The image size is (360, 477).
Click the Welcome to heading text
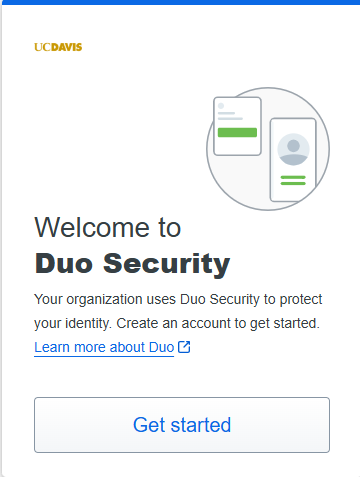pyautogui.click(x=108, y=227)
